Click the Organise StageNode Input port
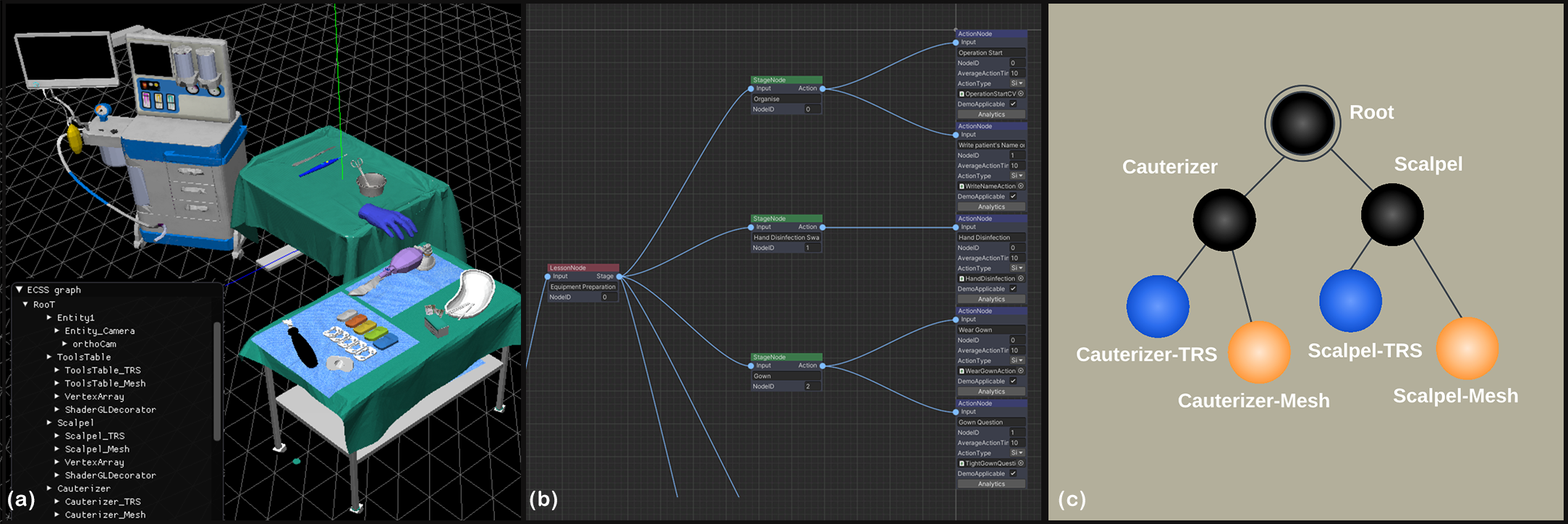 pos(751,89)
